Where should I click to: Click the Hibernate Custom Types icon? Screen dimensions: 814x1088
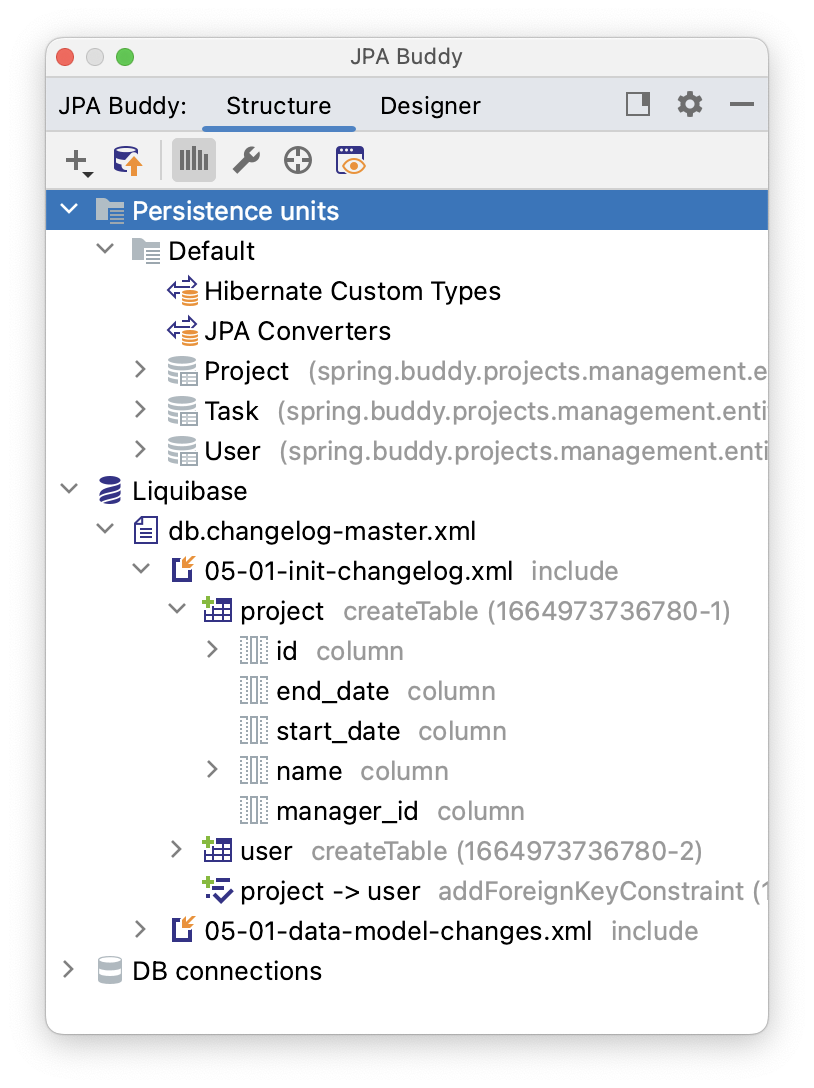point(183,291)
